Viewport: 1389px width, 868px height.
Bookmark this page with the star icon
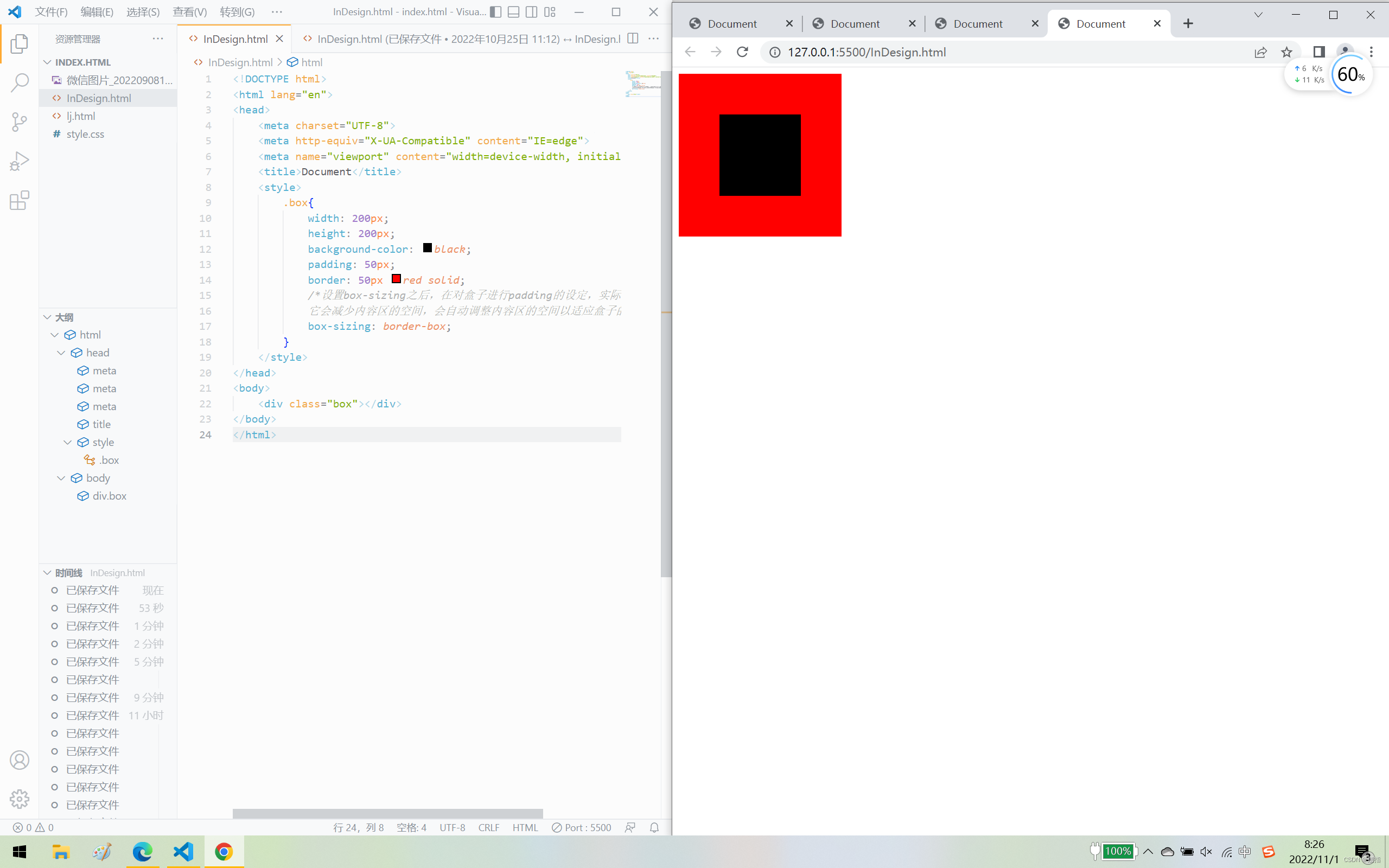tap(1287, 52)
